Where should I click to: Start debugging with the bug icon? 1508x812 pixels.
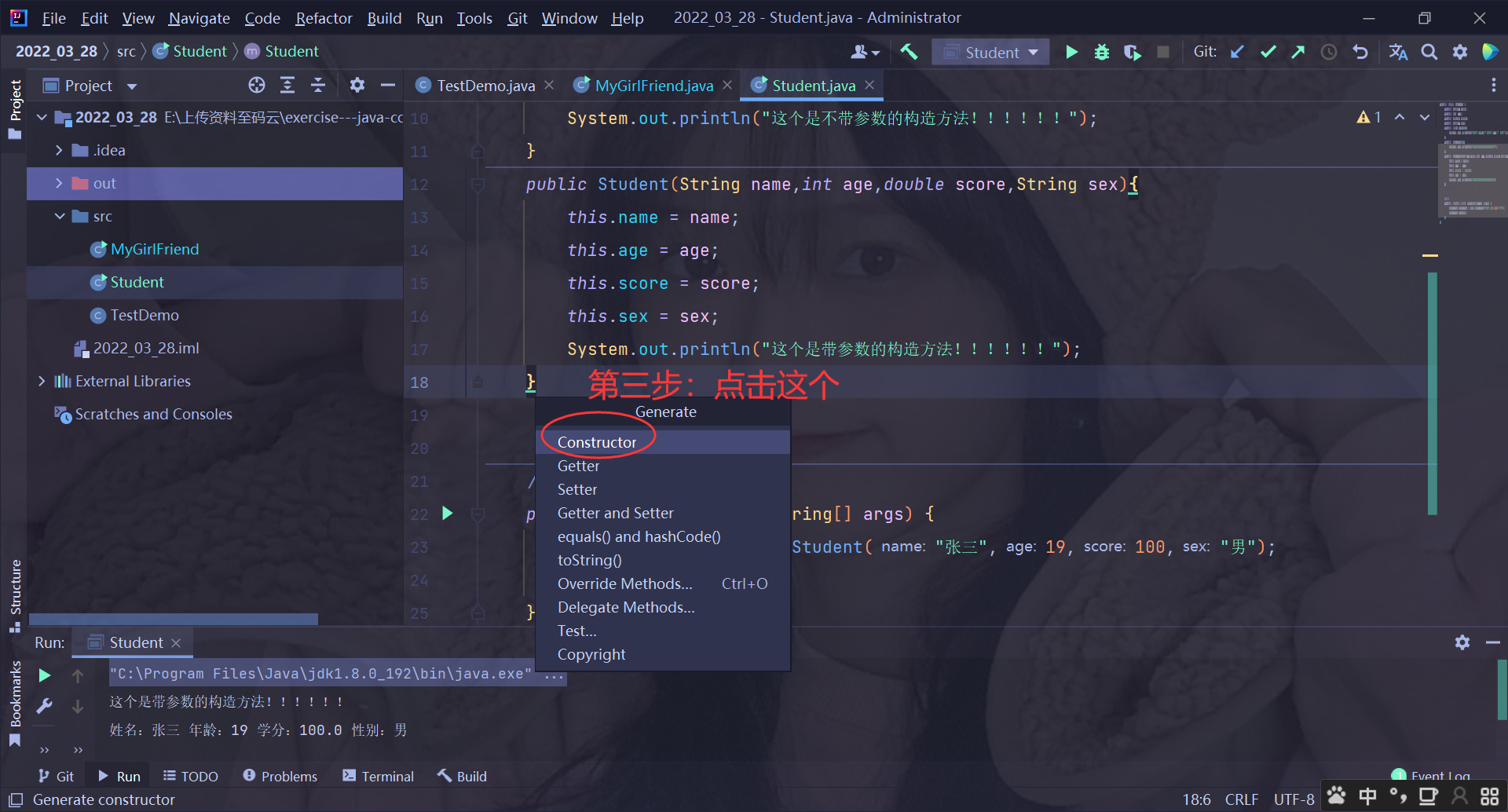[x=1102, y=53]
